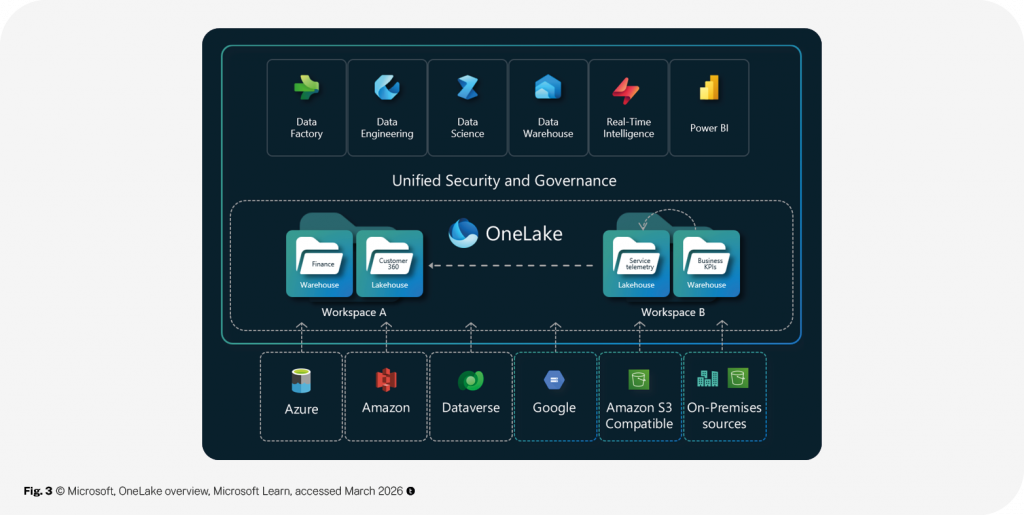Click the Workspace A label
The image size is (1024, 515).
[x=354, y=313]
